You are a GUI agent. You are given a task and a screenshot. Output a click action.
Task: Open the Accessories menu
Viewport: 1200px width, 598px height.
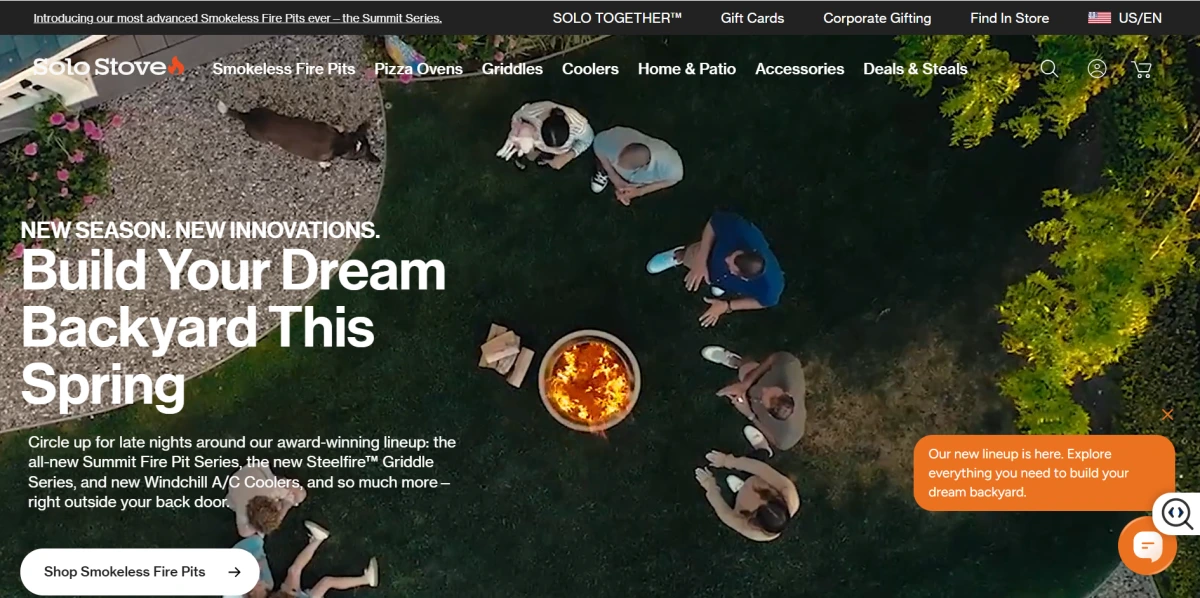coord(799,69)
